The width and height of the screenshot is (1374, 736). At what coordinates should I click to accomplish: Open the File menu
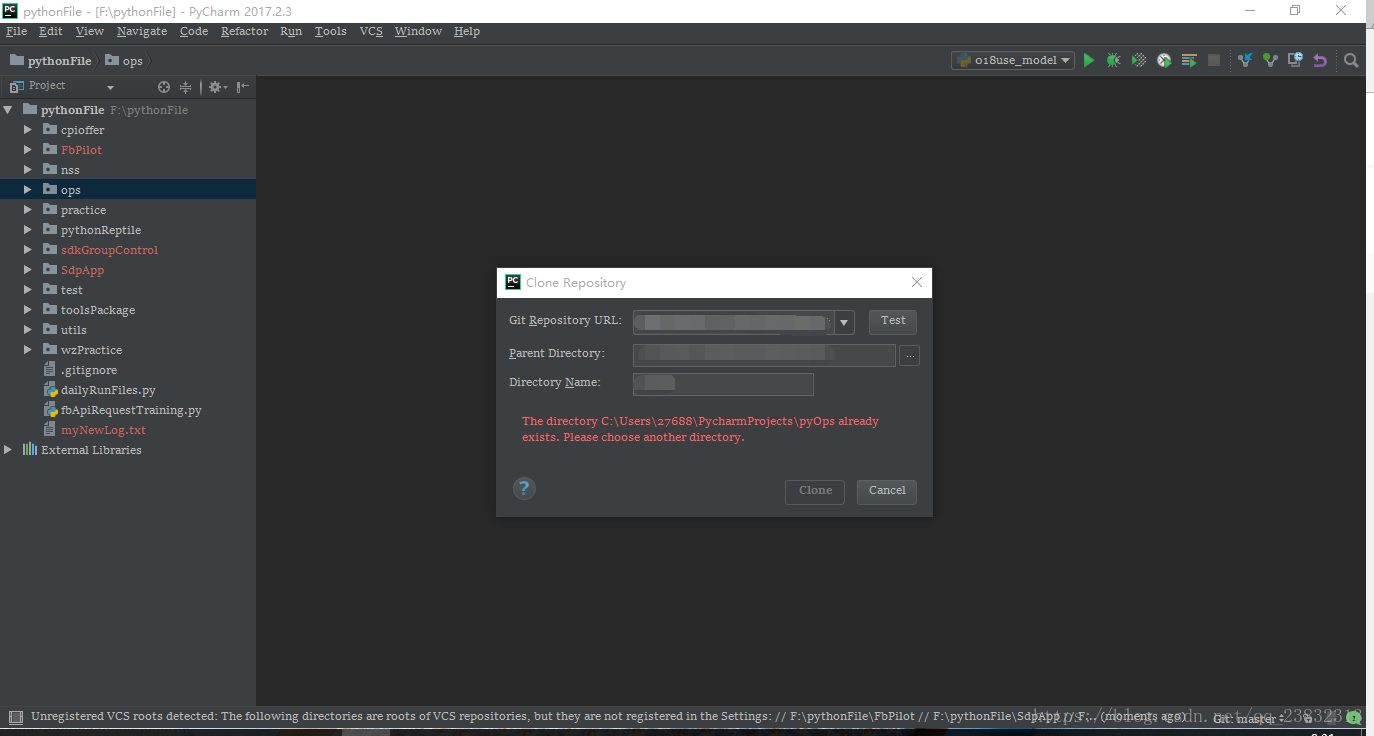click(x=16, y=31)
